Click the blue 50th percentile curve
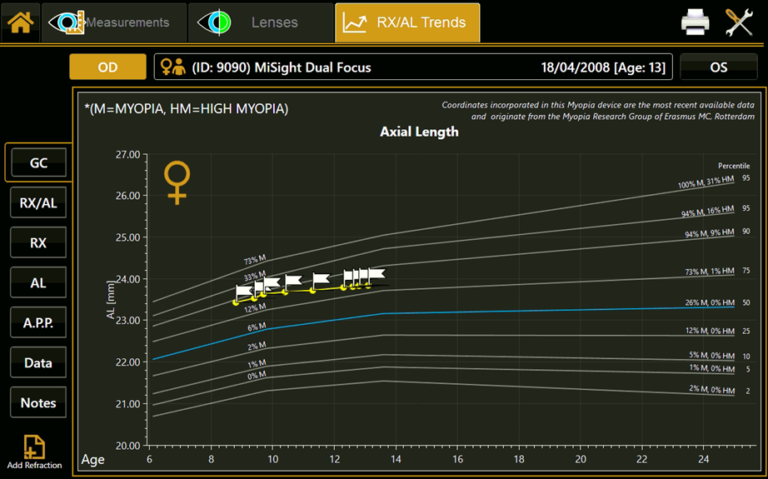This screenshot has height=479, width=768. click(x=550, y=310)
